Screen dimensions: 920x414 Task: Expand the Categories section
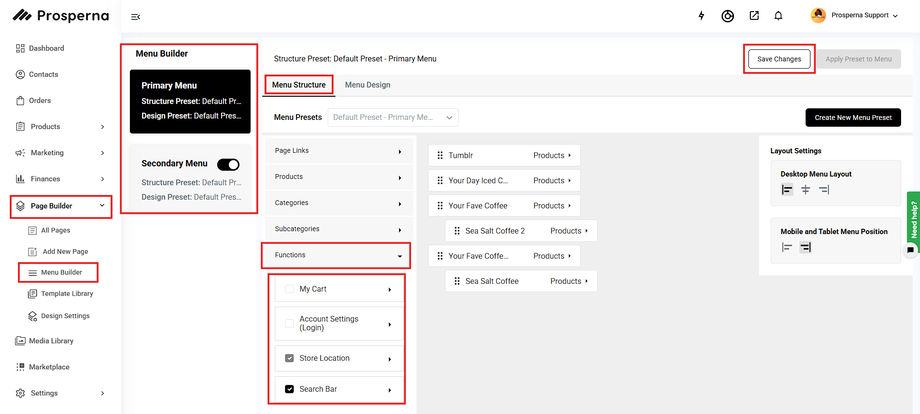click(x=337, y=203)
